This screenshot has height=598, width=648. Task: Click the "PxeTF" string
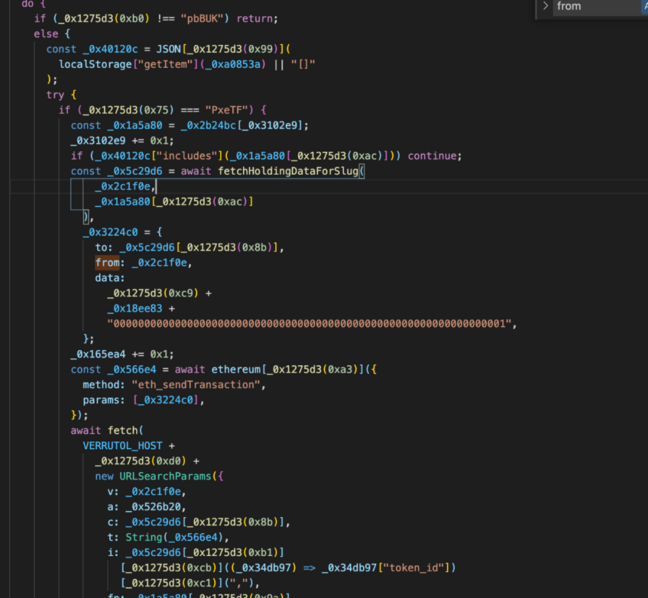[229, 110]
